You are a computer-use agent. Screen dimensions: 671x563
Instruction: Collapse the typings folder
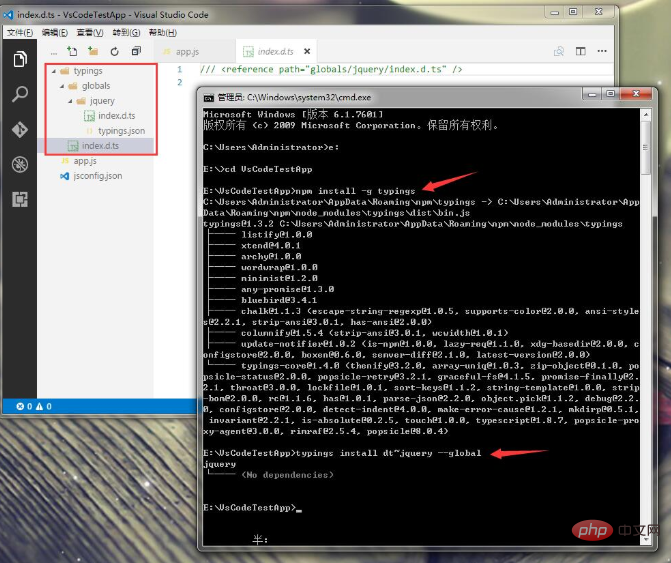87,71
